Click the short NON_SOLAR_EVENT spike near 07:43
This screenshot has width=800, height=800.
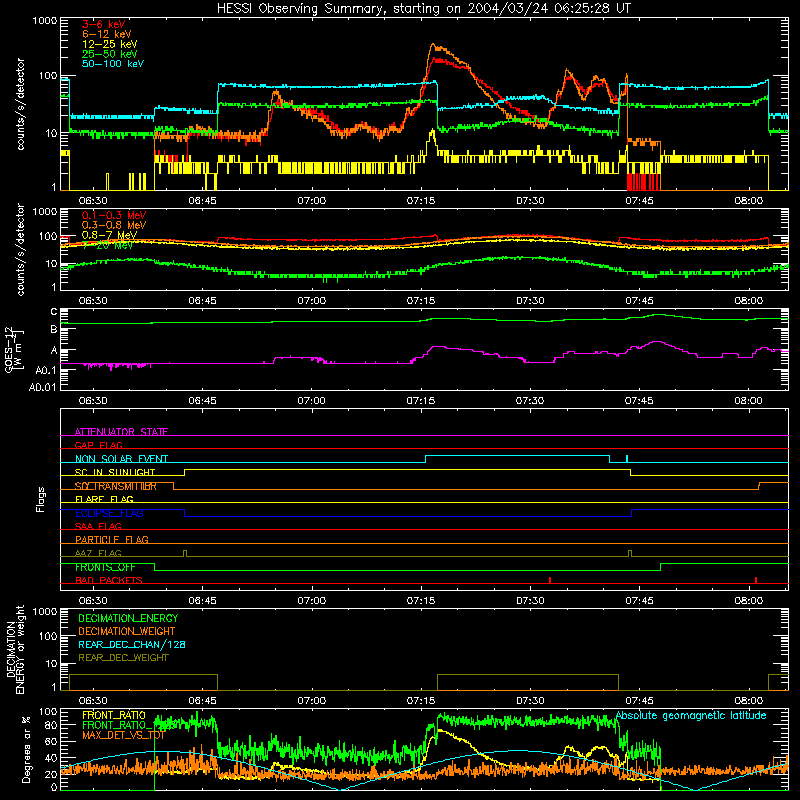coord(627,458)
